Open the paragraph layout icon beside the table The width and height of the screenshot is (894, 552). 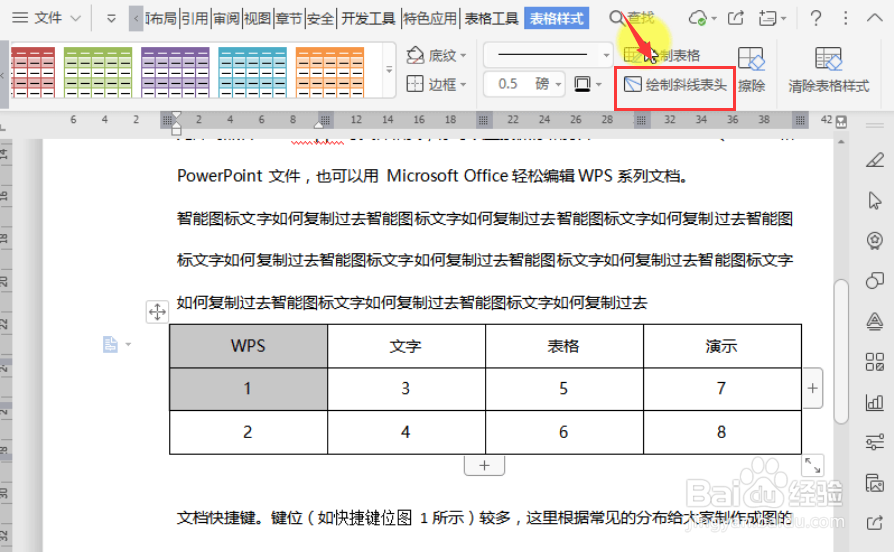click(111, 344)
